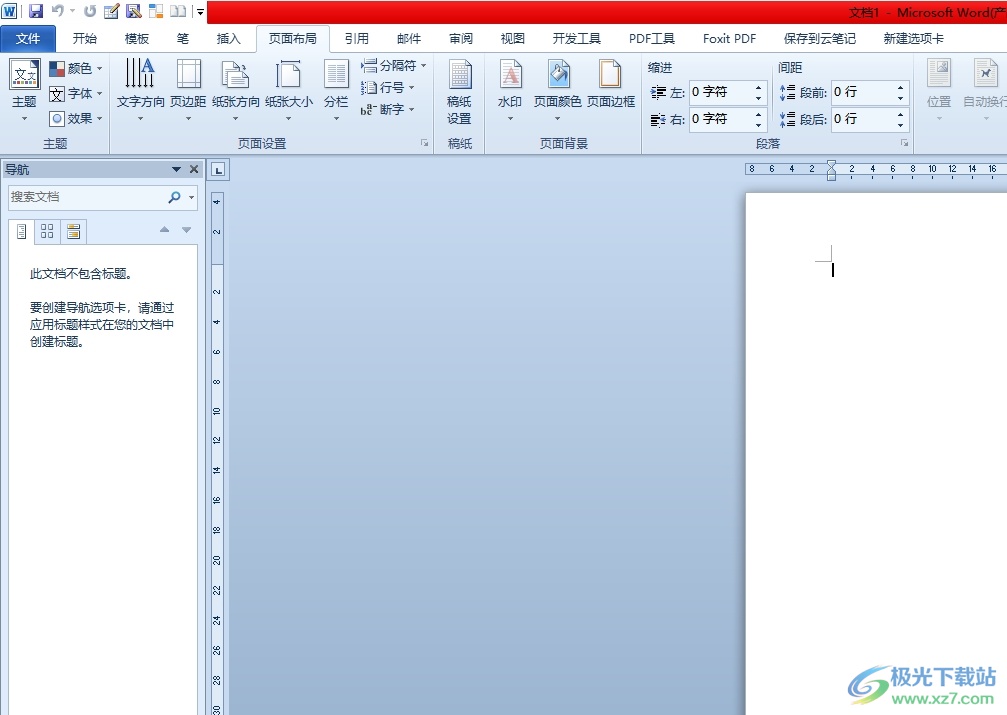Select headings browse tab in Navigation pane

tap(21, 231)
